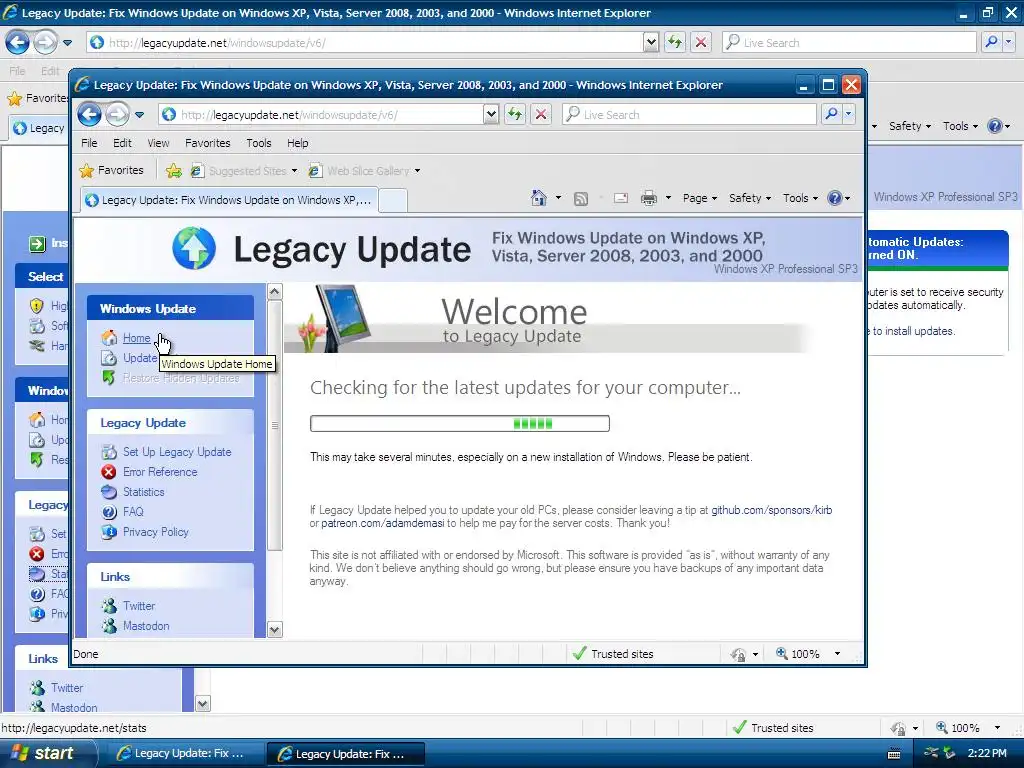Open the View menu in the front window
This screenshot has width=1024, height=768.
pos(158,143)
